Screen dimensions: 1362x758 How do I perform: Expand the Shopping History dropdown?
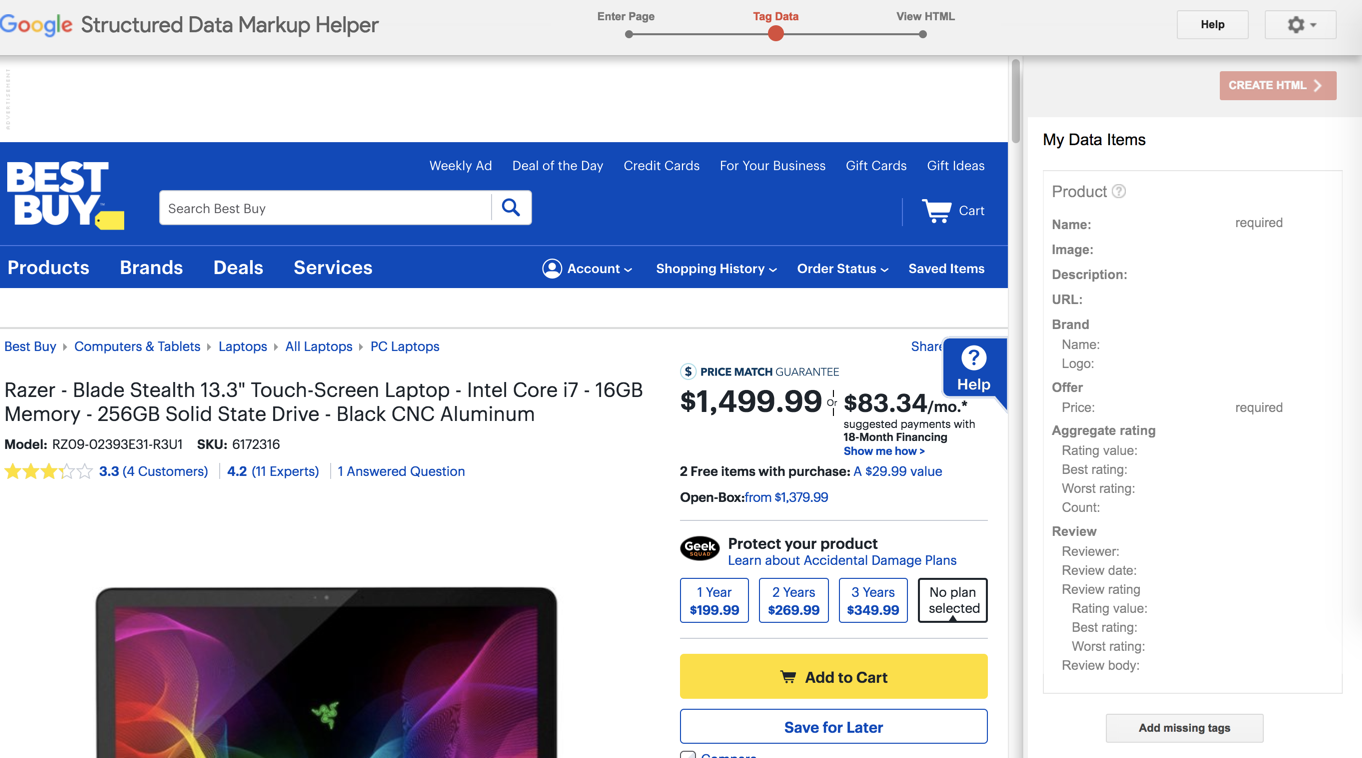coord(716,269)
